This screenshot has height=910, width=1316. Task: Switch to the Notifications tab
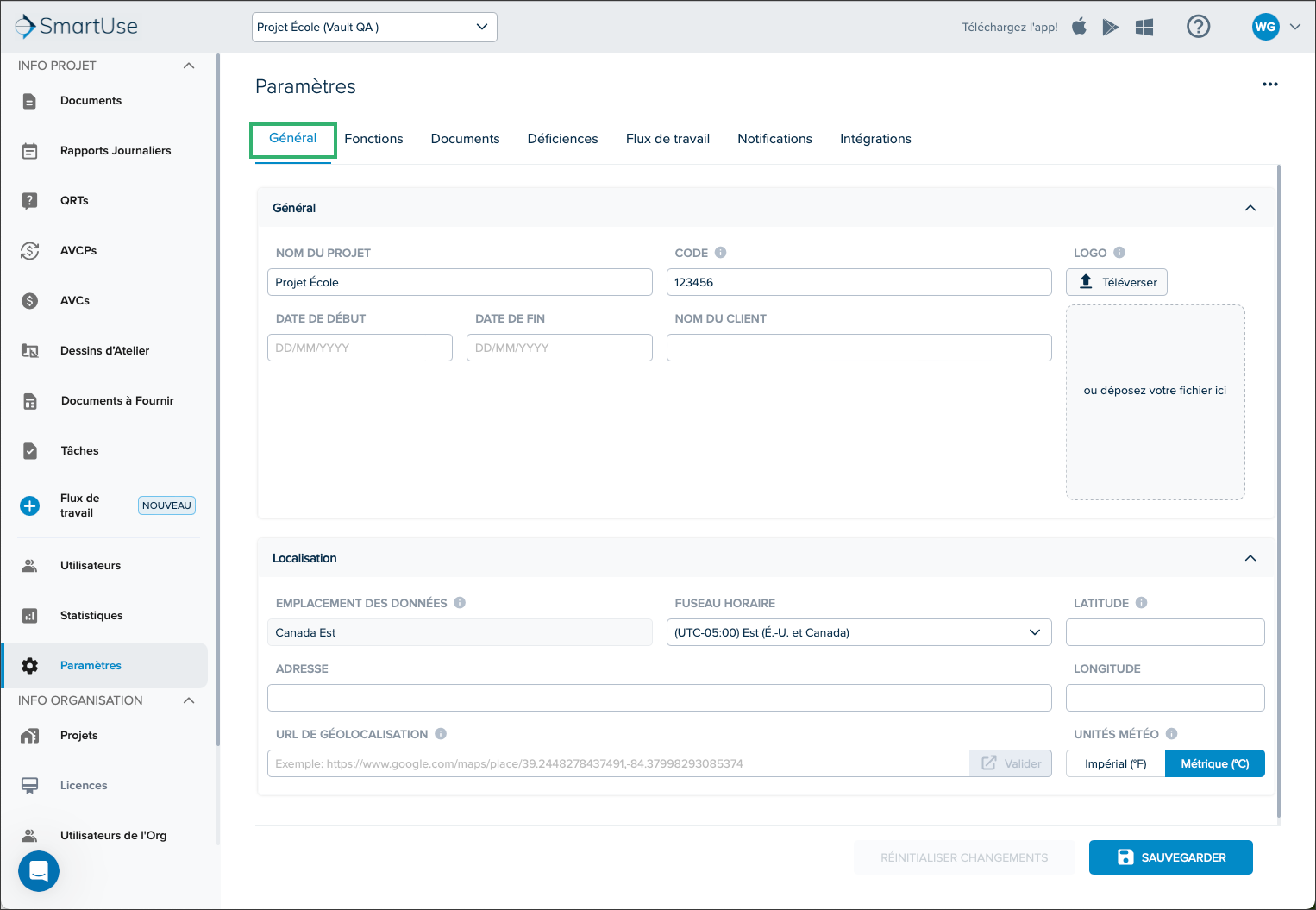[x=774, y=139]
